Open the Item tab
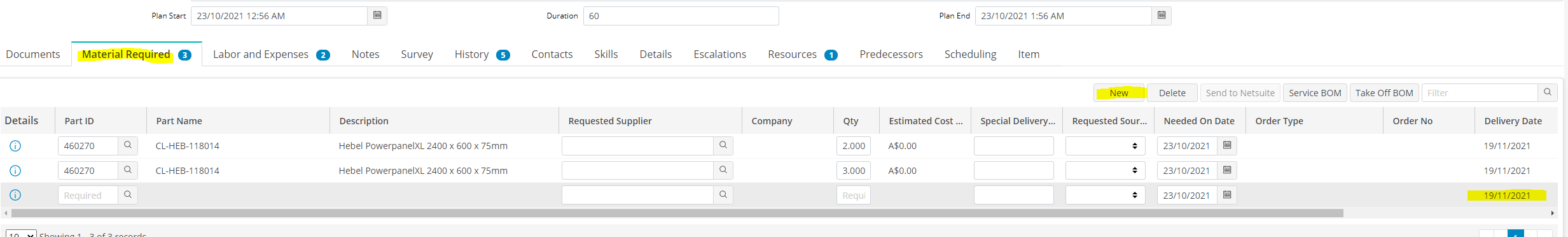Image resolution: width=1568 pixels, height=237 pixels. (1029, 54)
